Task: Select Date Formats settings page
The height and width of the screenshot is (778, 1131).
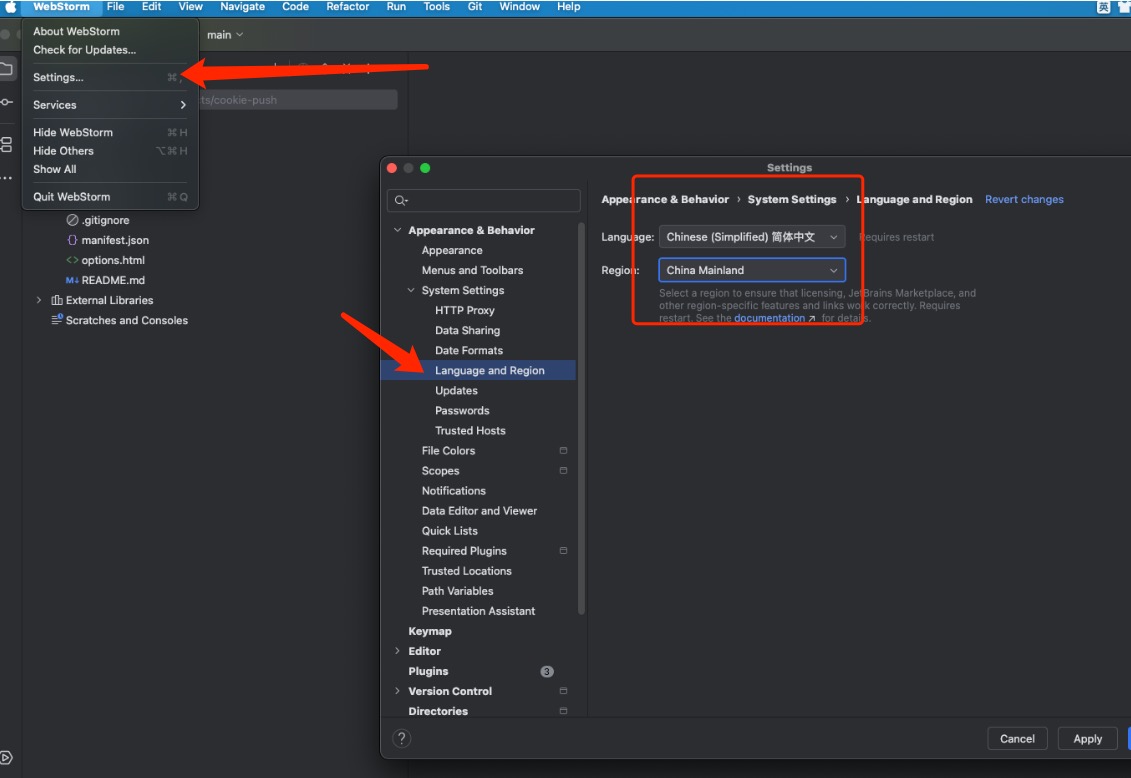Action: [x=469, y=350]
